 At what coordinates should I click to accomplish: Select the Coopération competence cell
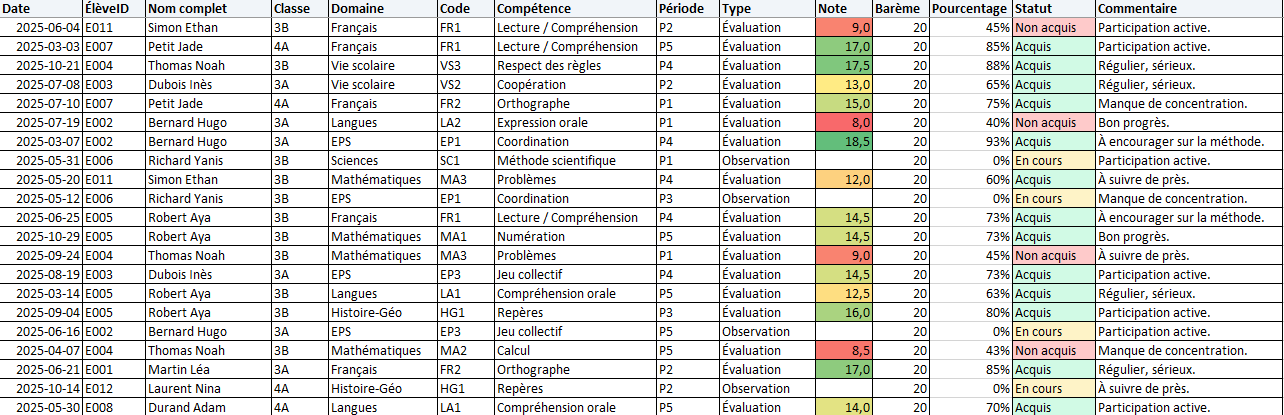click(x=575, y=85)
